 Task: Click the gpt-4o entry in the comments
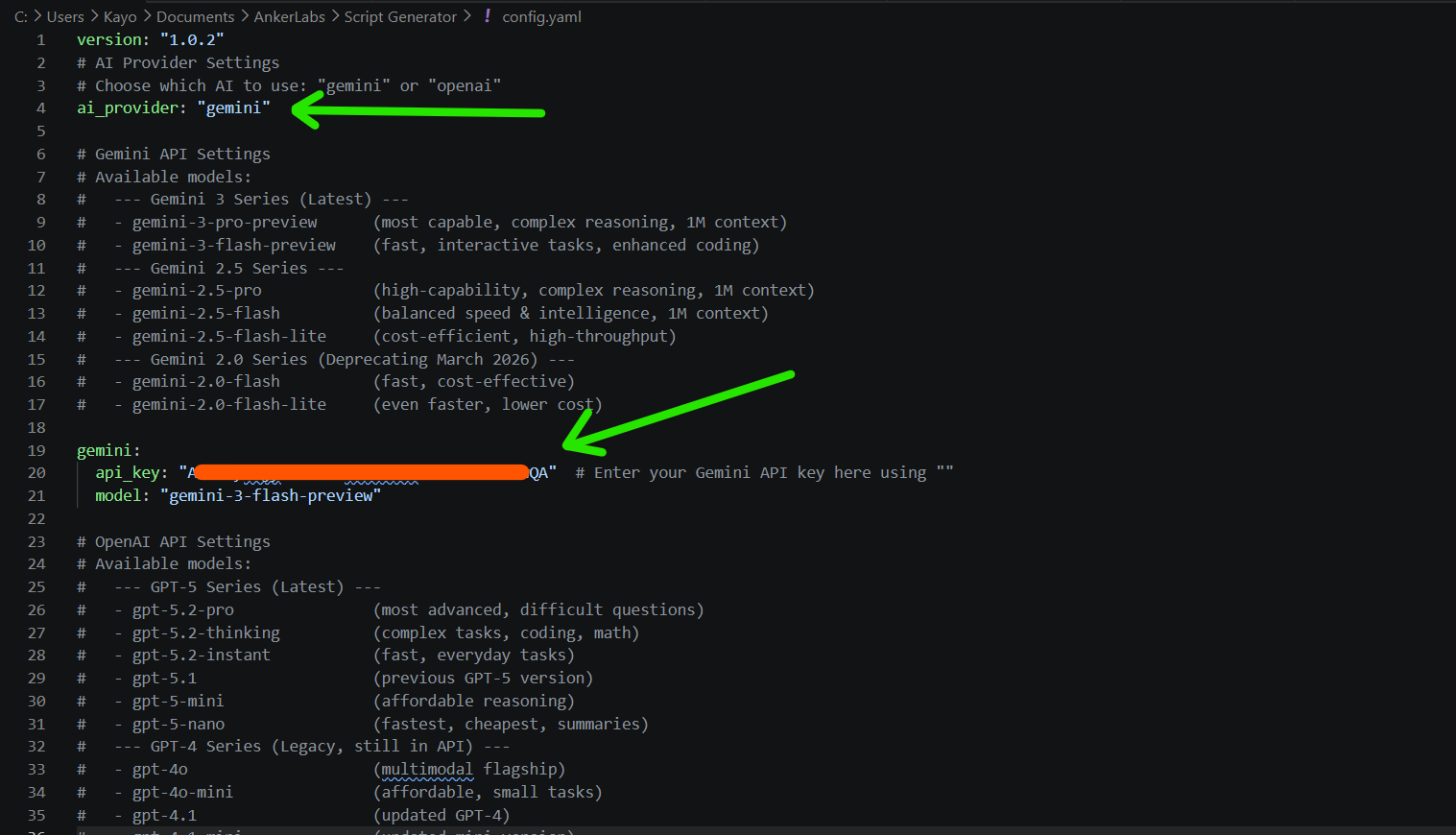tap(162, 769)
